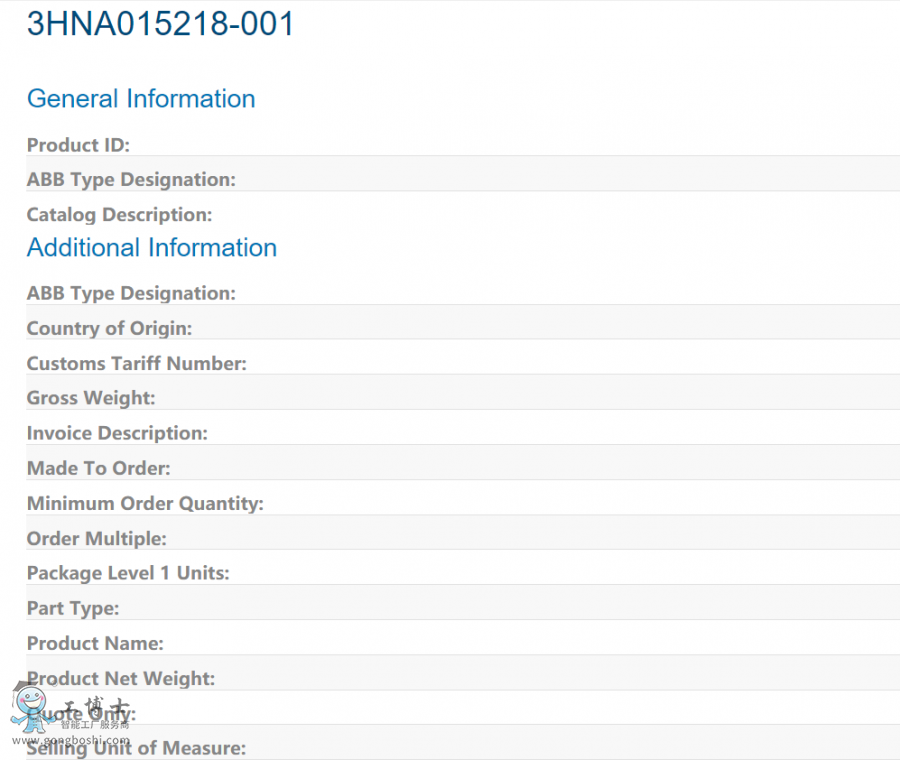The height and width of the screenshot is (760, 900).
Task: Click "ABB Type Designation:" under Additional Information
Action: [x=131, y=293]
